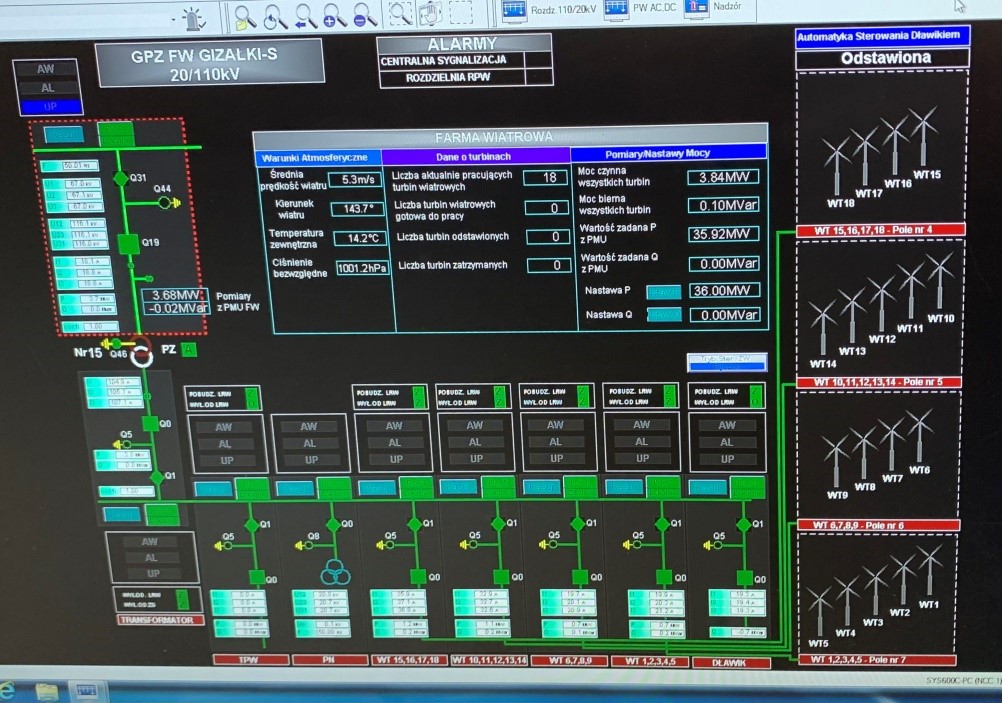
Task: Click the GPZ FW GIZAŁKI-S 20/110kV title plate
Action: (209, 64)
